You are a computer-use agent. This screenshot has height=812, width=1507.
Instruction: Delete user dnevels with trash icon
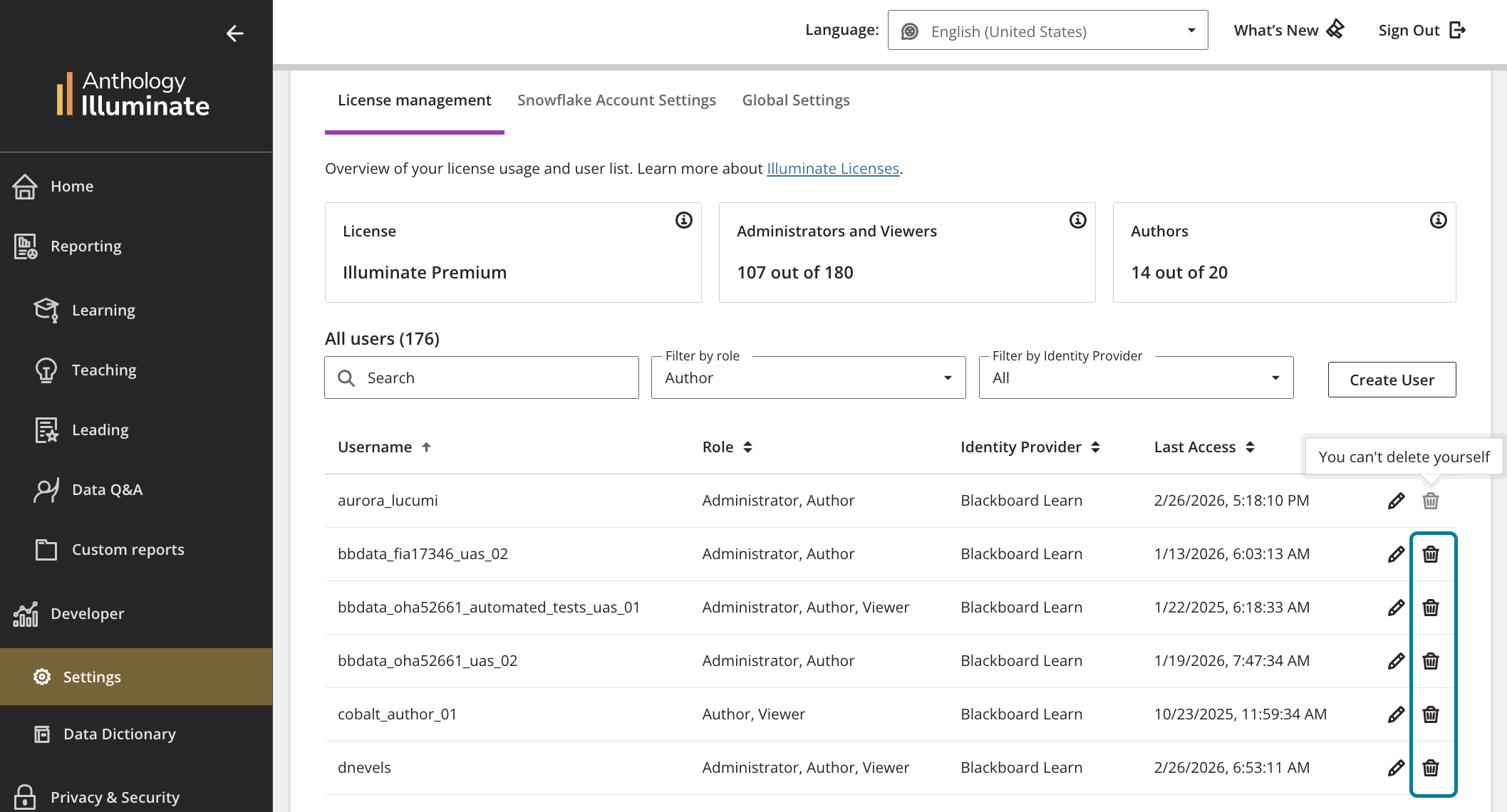[x=1430, y=768]
